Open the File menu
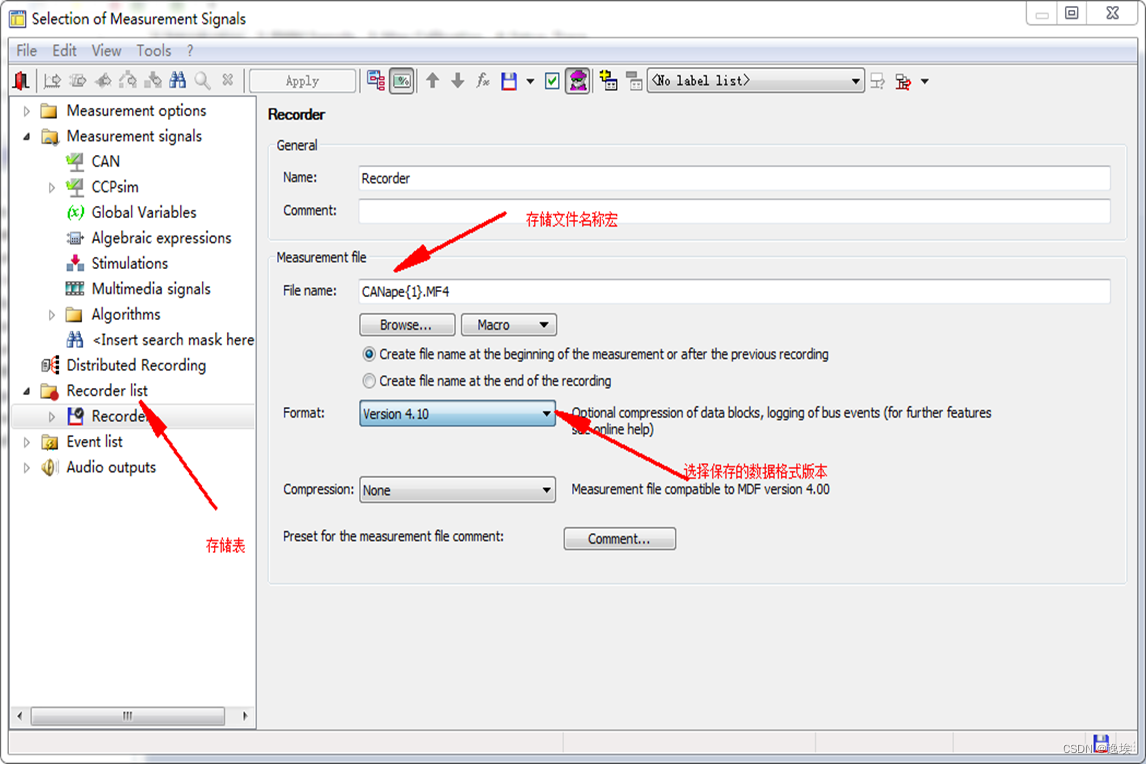 pyautogui.click(x=26, y=50)
